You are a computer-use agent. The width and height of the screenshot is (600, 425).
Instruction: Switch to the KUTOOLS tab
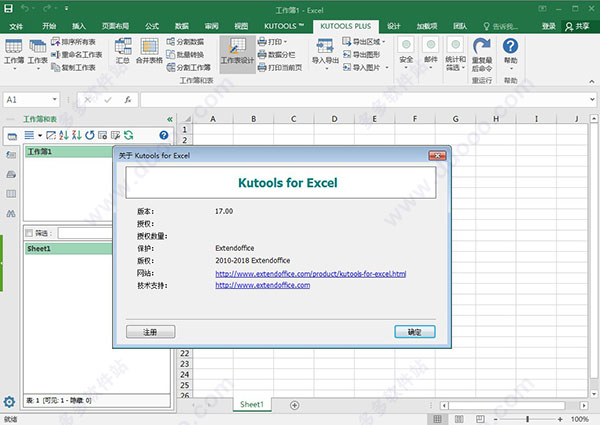(x=284, y=26)
